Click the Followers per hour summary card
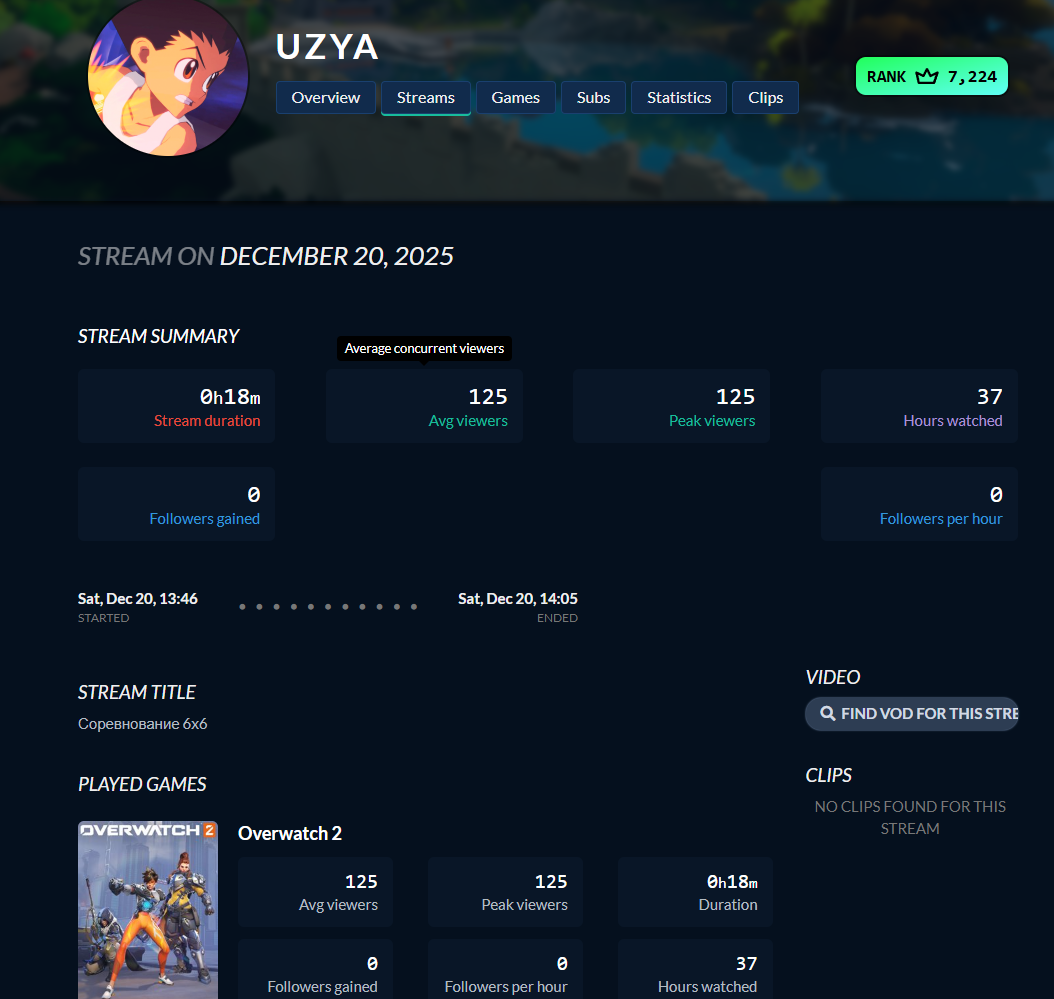The height and width of the screenshot is (999, 1054). pyautogui.click(x=919, y=504)
